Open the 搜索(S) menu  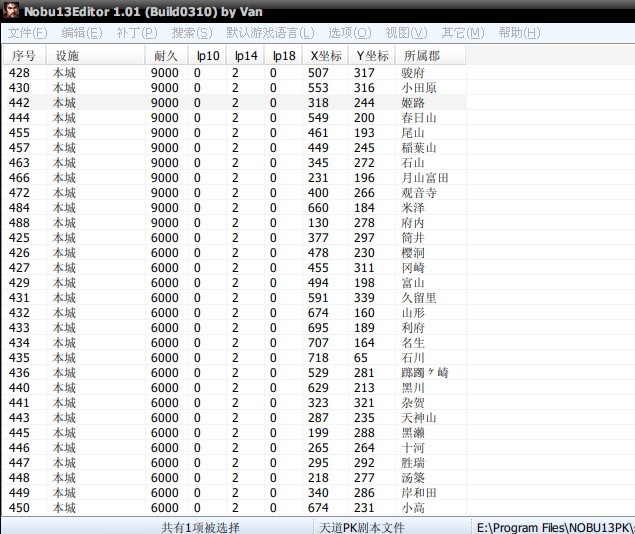tap(192, 33)
